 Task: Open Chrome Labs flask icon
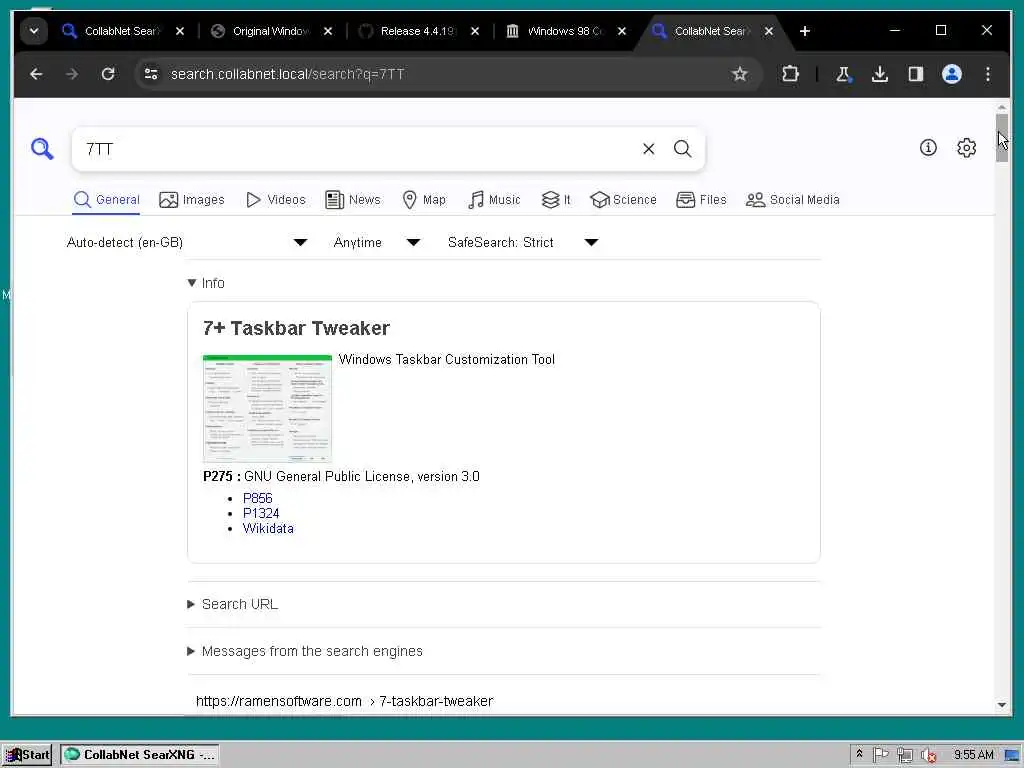point(844,74)
